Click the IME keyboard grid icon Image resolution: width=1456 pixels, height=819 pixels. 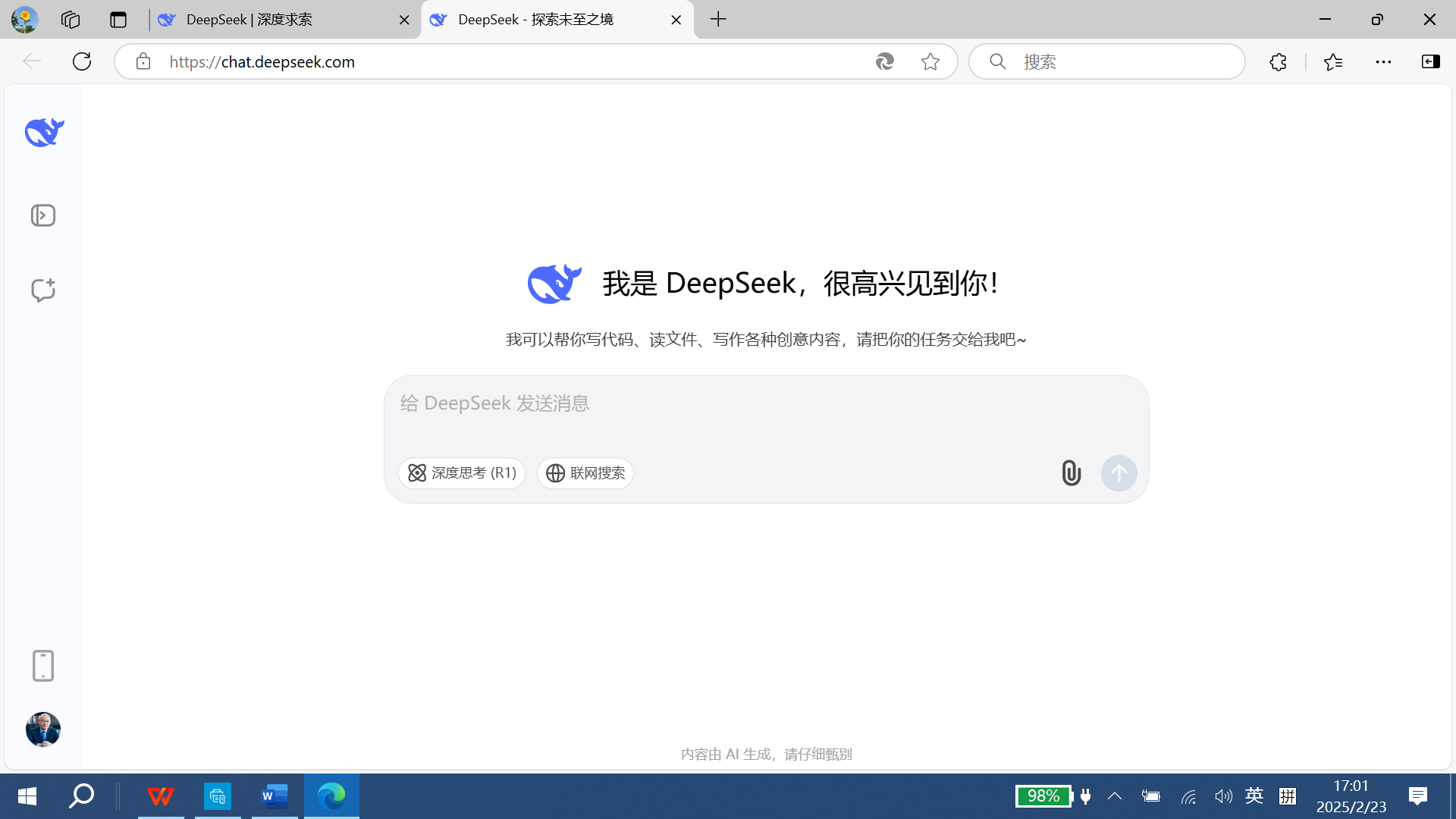1288,796
